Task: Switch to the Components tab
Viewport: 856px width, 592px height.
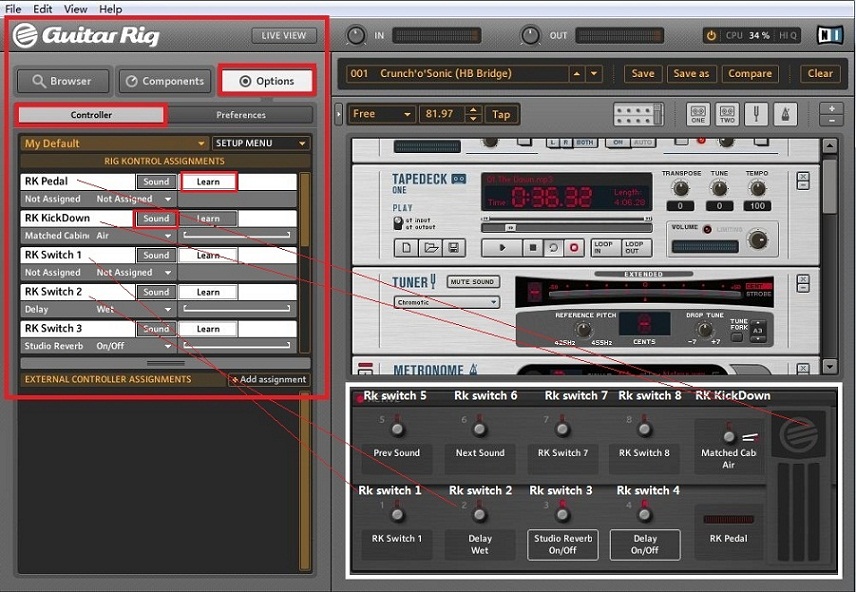Action: 165,81
